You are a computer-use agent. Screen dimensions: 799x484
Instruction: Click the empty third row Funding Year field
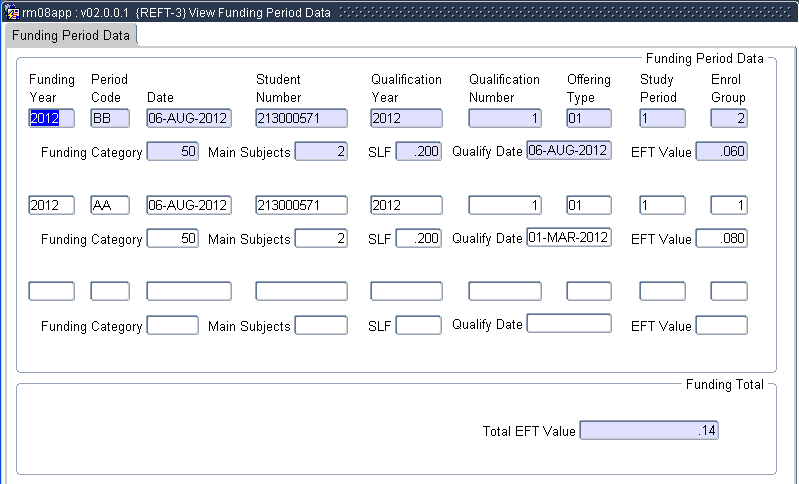pyautogui.click(x=51, y=291)
